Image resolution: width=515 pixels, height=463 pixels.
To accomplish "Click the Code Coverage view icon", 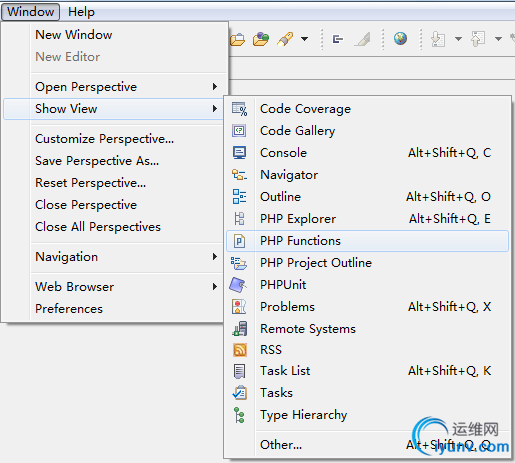I will coord(239,109).
